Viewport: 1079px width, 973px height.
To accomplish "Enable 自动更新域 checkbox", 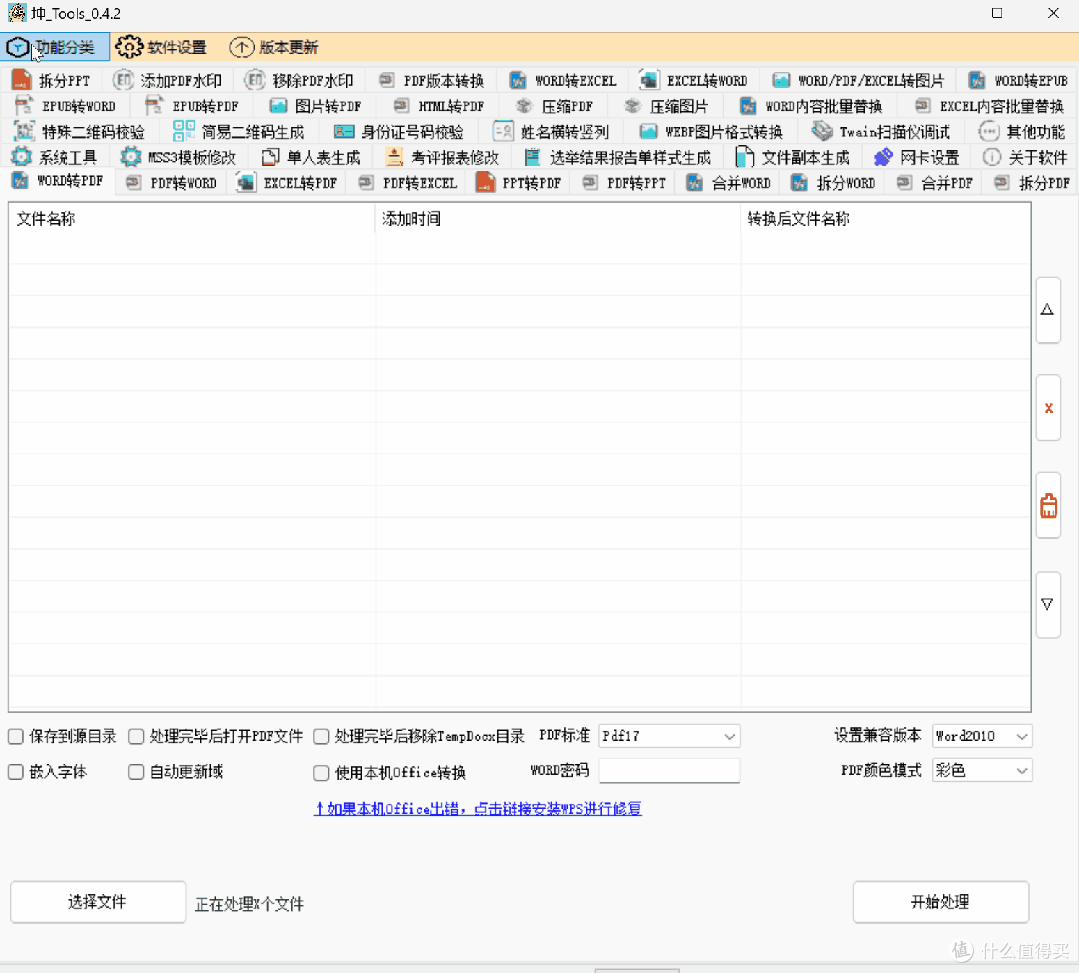I will (x=136, y=771).
